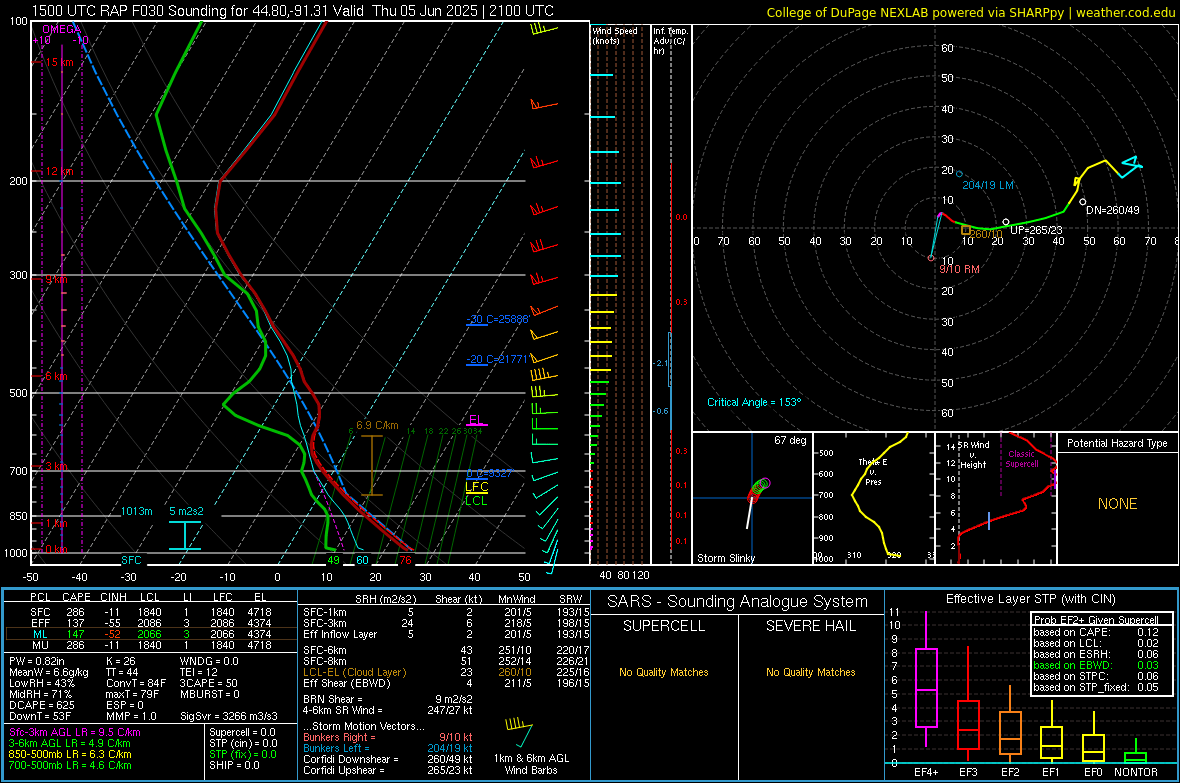Click the magenta EL level label

(475, 419)
